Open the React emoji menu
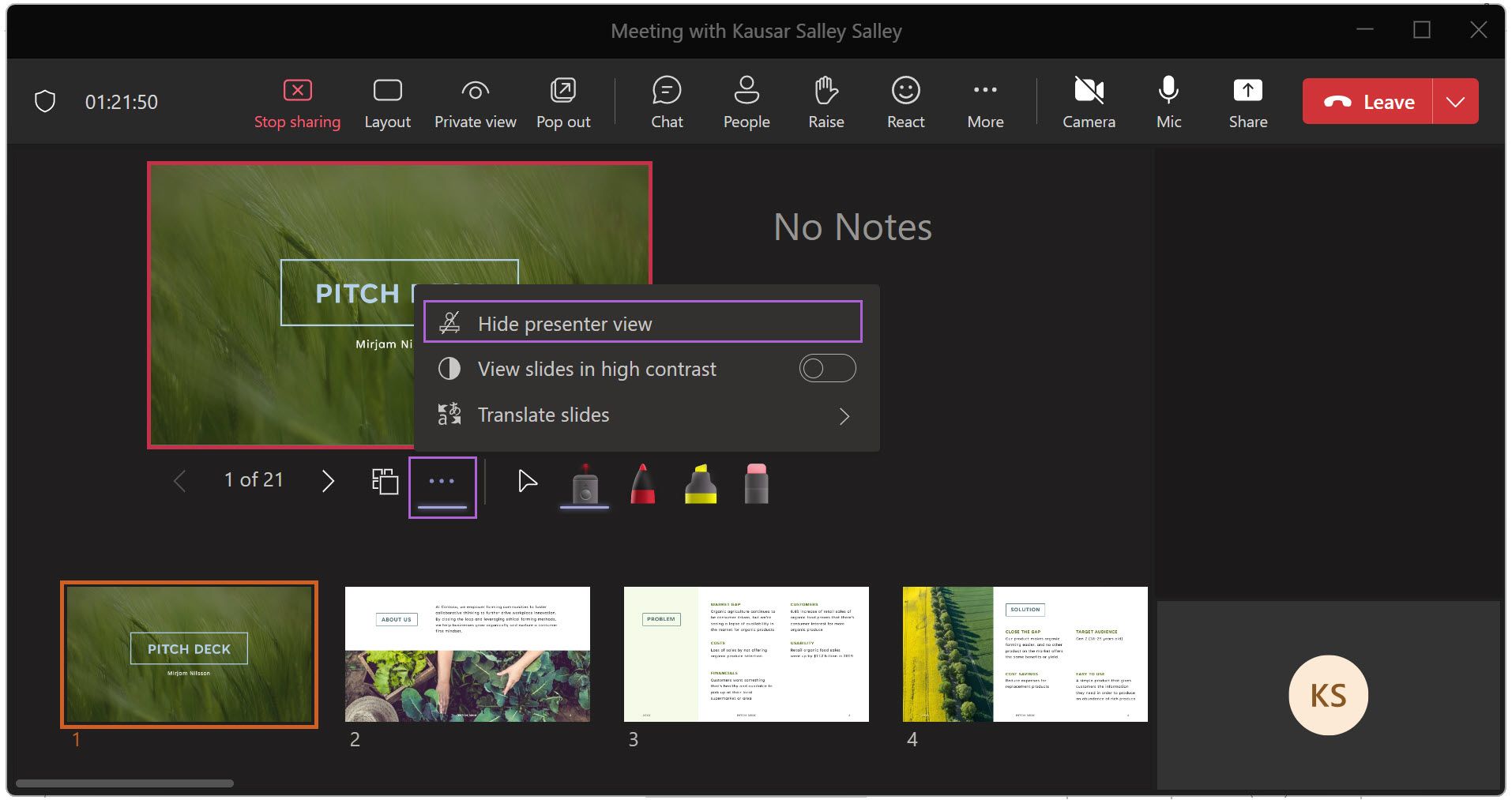 coord(905,101)
